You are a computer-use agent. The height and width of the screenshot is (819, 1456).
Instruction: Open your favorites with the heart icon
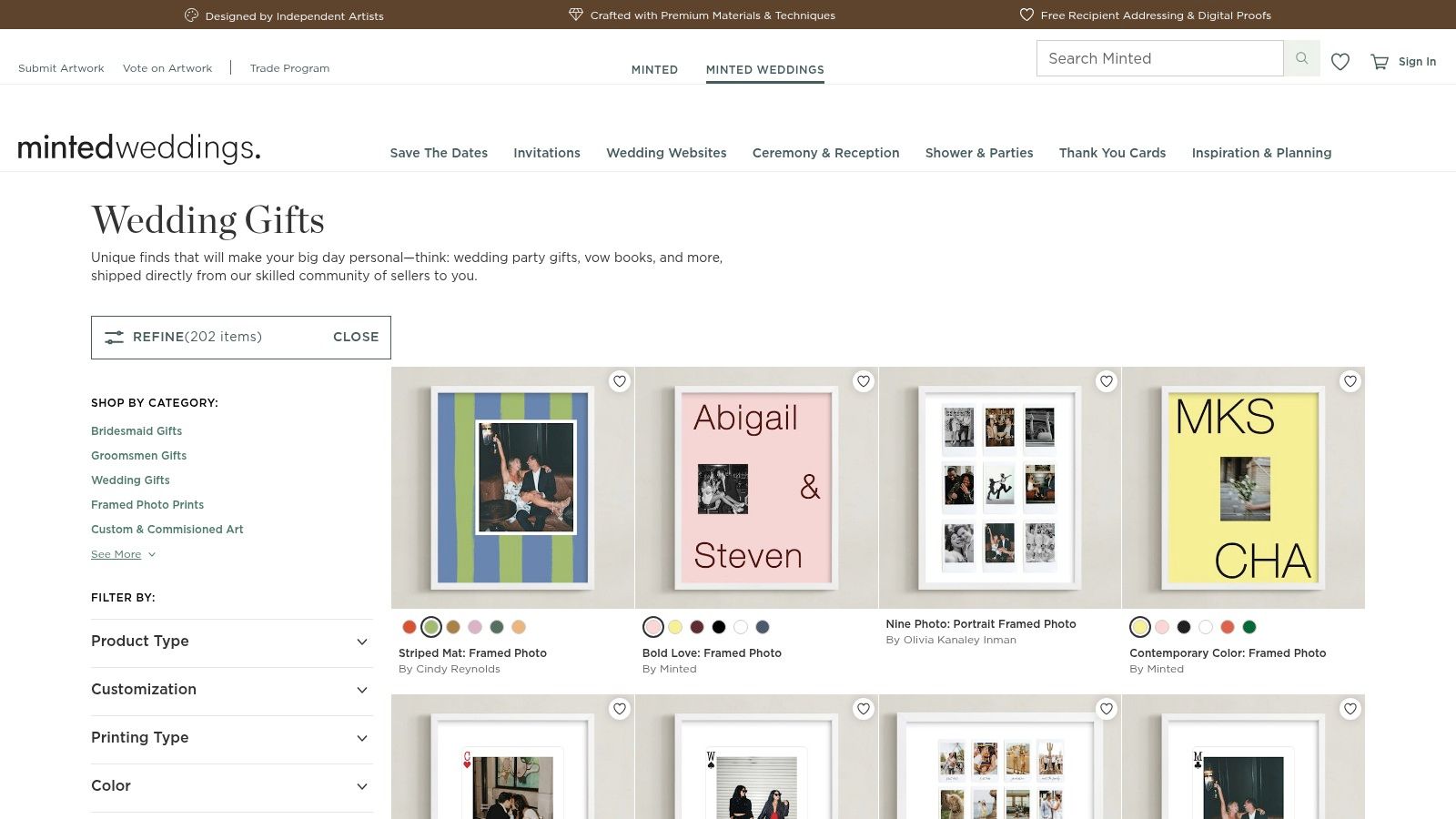pyautogui.click(x=1340, y=62)
